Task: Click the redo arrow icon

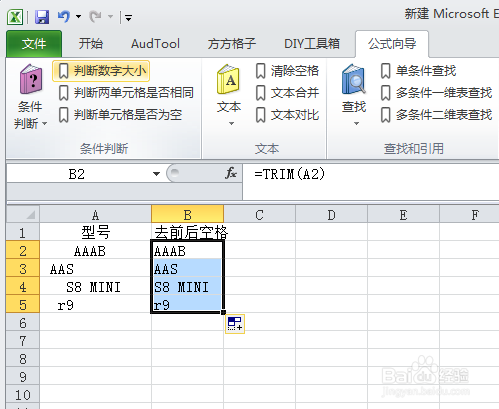Action: 95,16
